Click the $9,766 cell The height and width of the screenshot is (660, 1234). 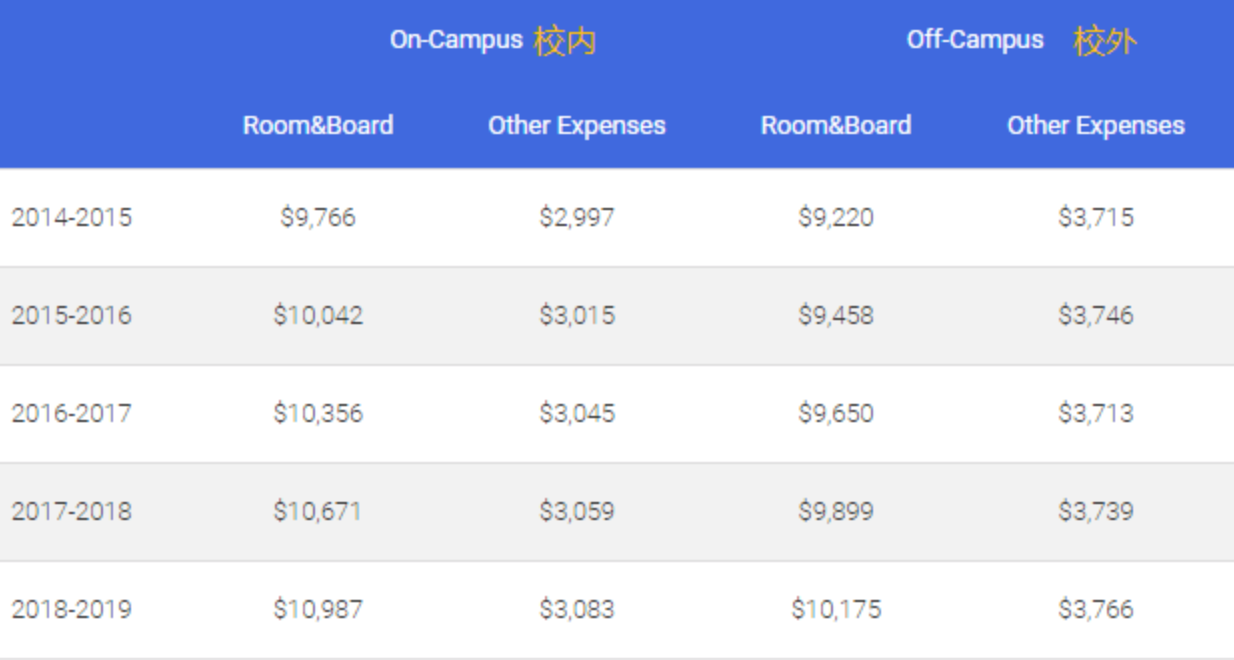pos(318,218)
